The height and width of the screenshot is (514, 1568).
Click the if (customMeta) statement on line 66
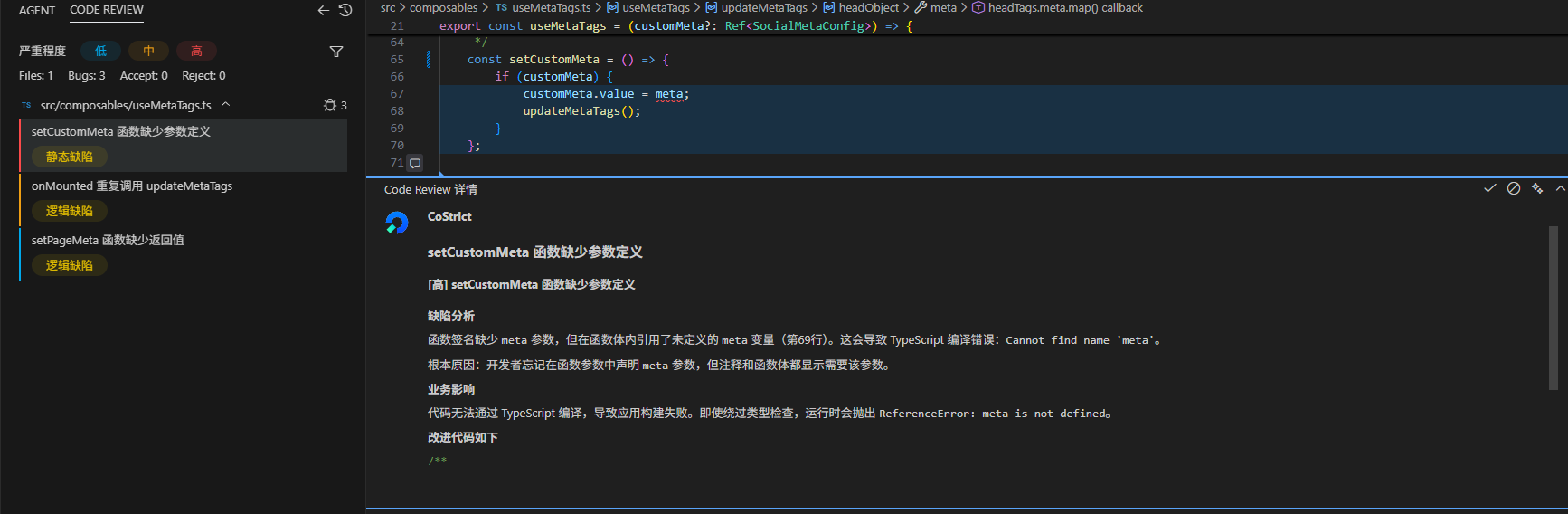pos(553,77)
